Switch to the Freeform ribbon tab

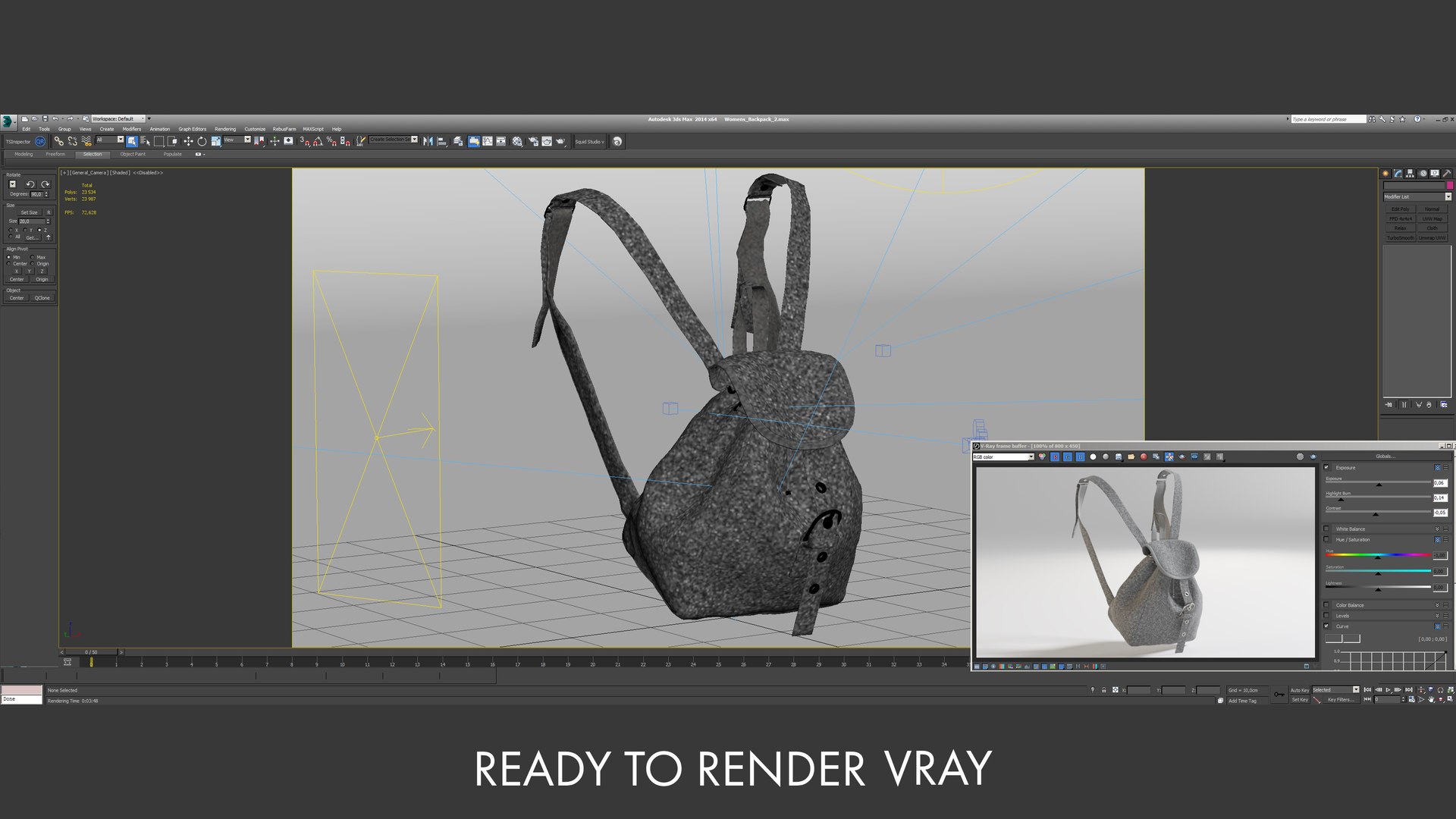click(x=55, y=154)
